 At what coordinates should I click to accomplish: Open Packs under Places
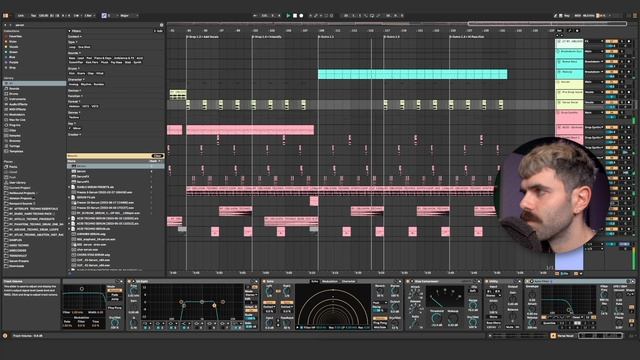[x=13, y=167]
